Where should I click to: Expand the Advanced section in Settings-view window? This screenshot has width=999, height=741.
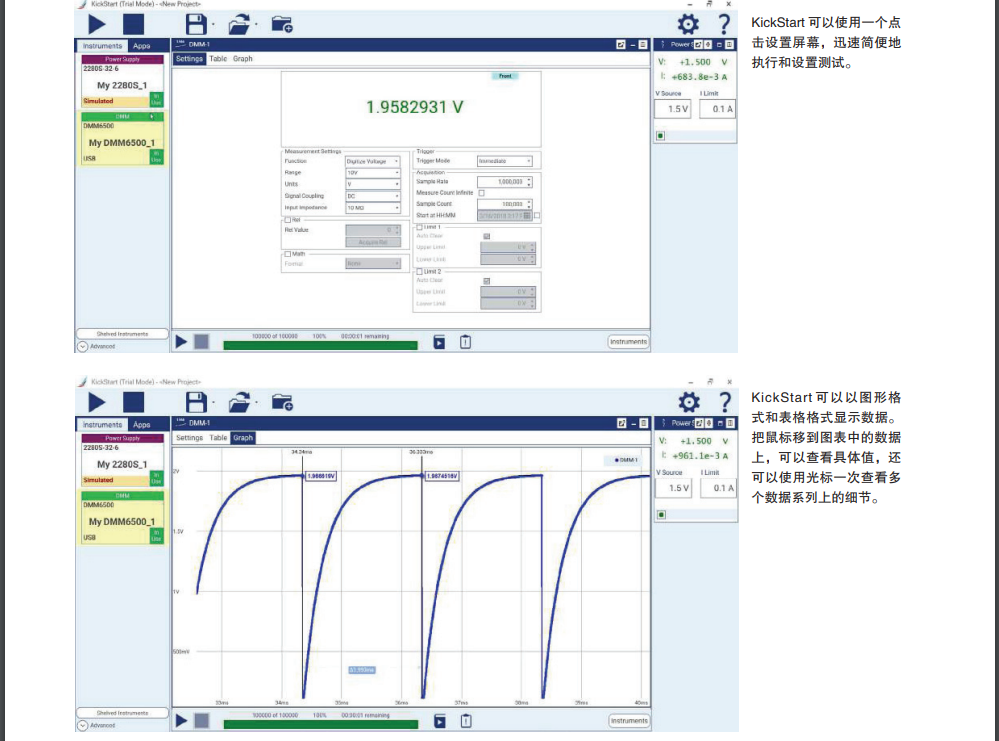(x=82, y=347)
